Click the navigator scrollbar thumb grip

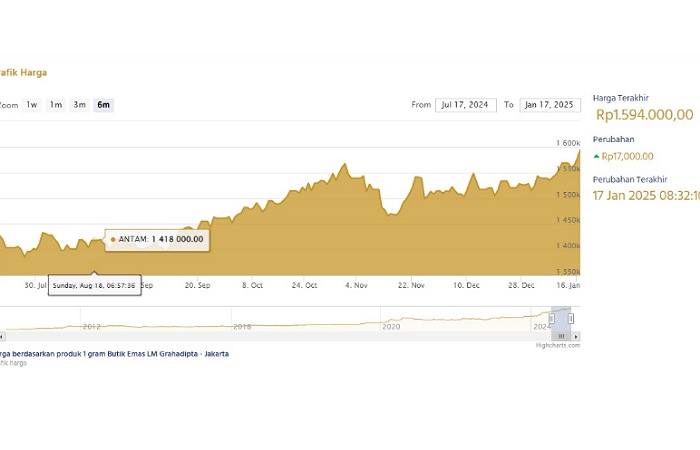tap(561, 337)
